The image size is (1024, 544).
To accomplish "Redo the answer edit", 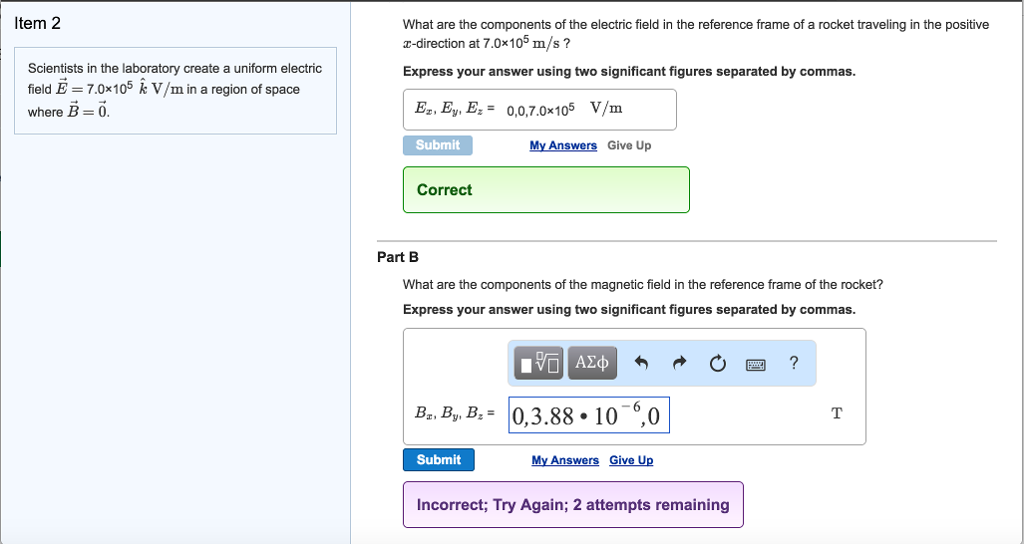I will pos(679,363).
